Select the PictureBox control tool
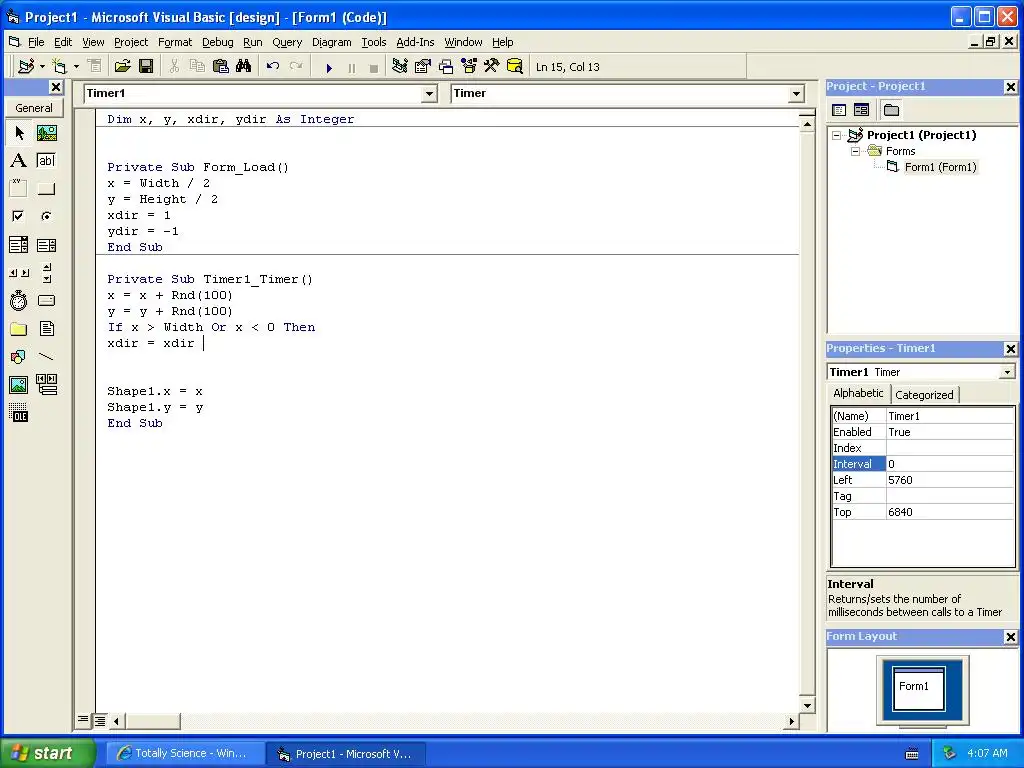Image resolution: width=1024 pixels, height=768 pixels. (46, 133)
